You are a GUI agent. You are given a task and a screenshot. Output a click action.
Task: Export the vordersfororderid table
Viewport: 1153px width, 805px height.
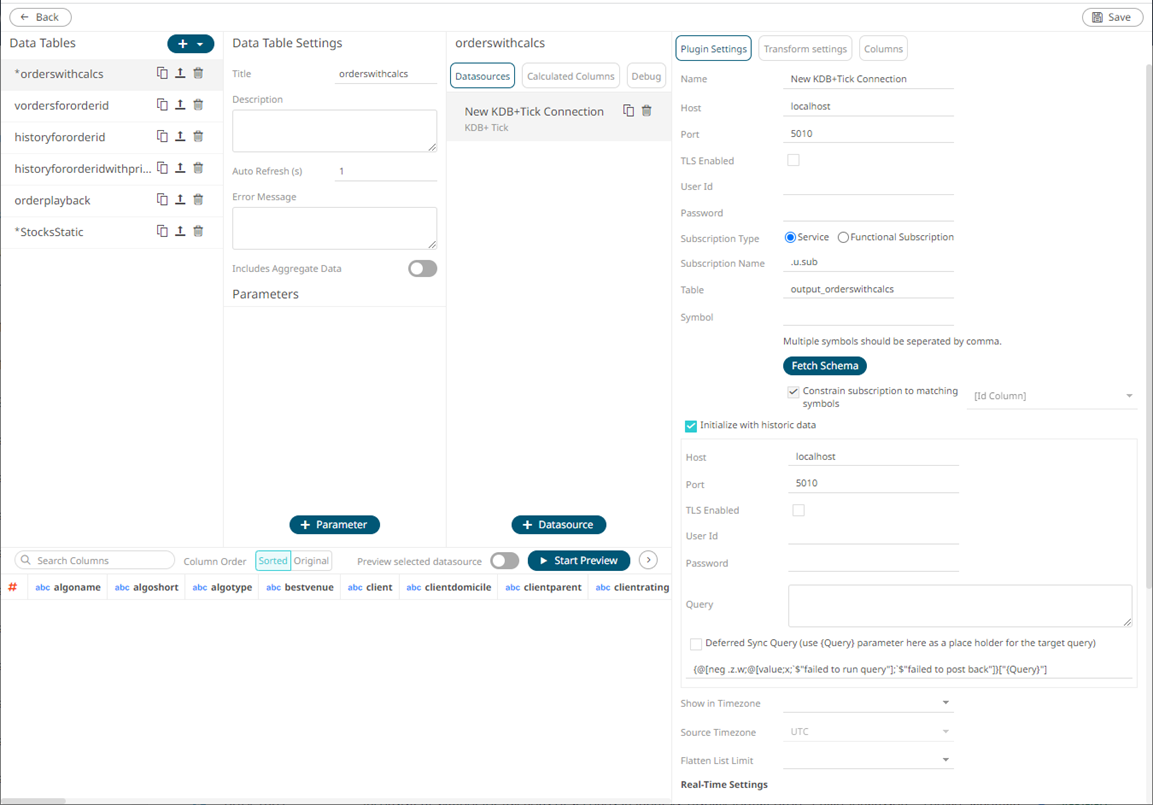coord(179,105)
